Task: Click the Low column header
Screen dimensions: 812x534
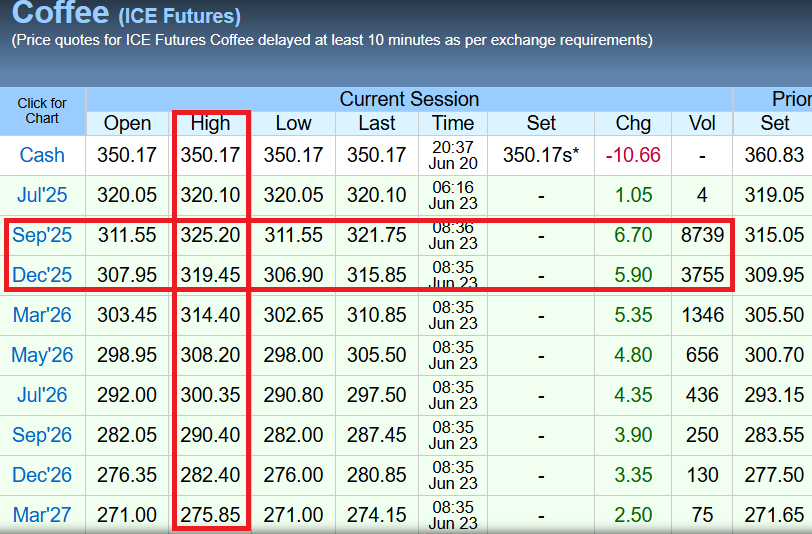Action: click(x=293, y=123)
